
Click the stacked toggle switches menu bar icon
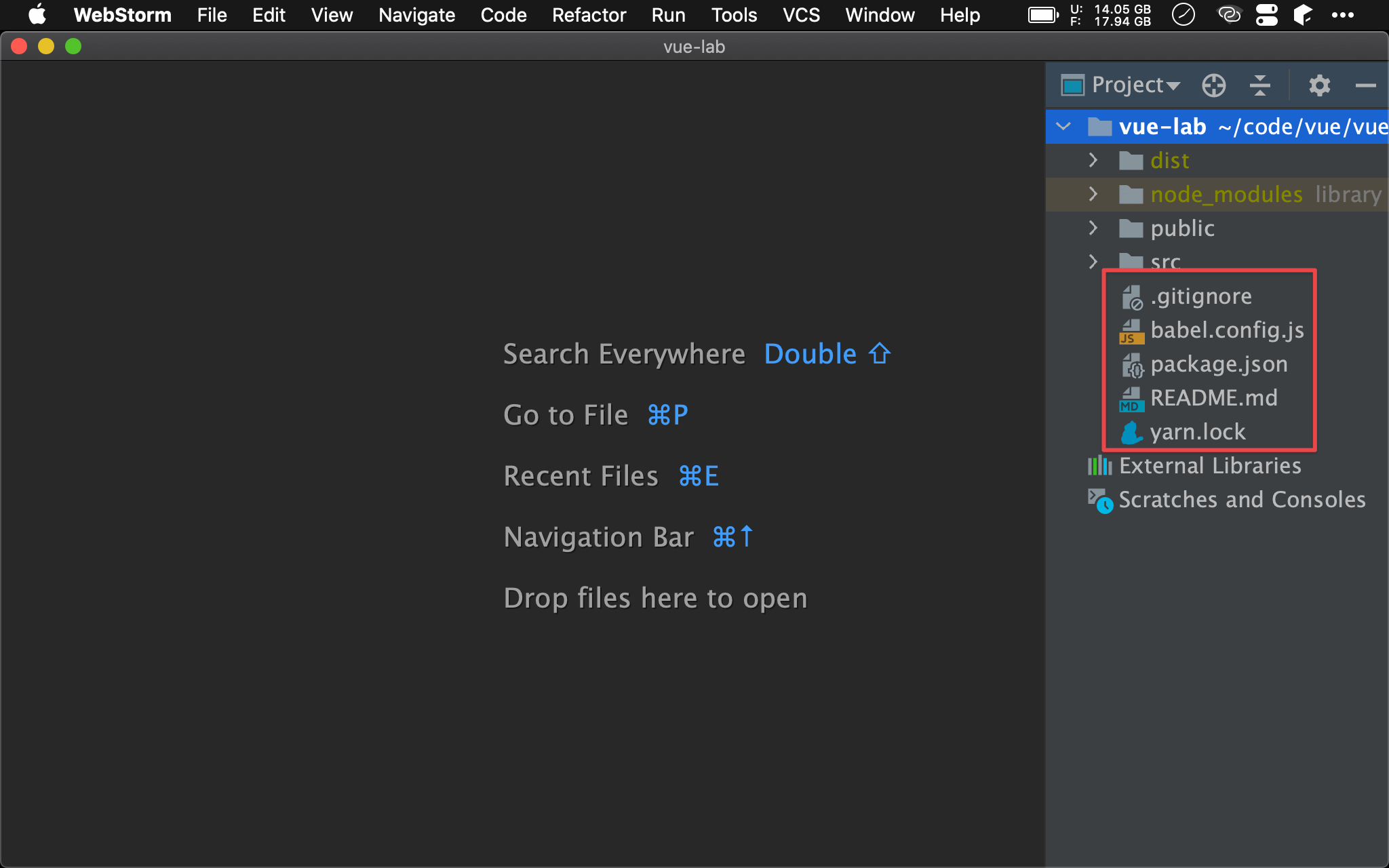tap(1266, 15)
